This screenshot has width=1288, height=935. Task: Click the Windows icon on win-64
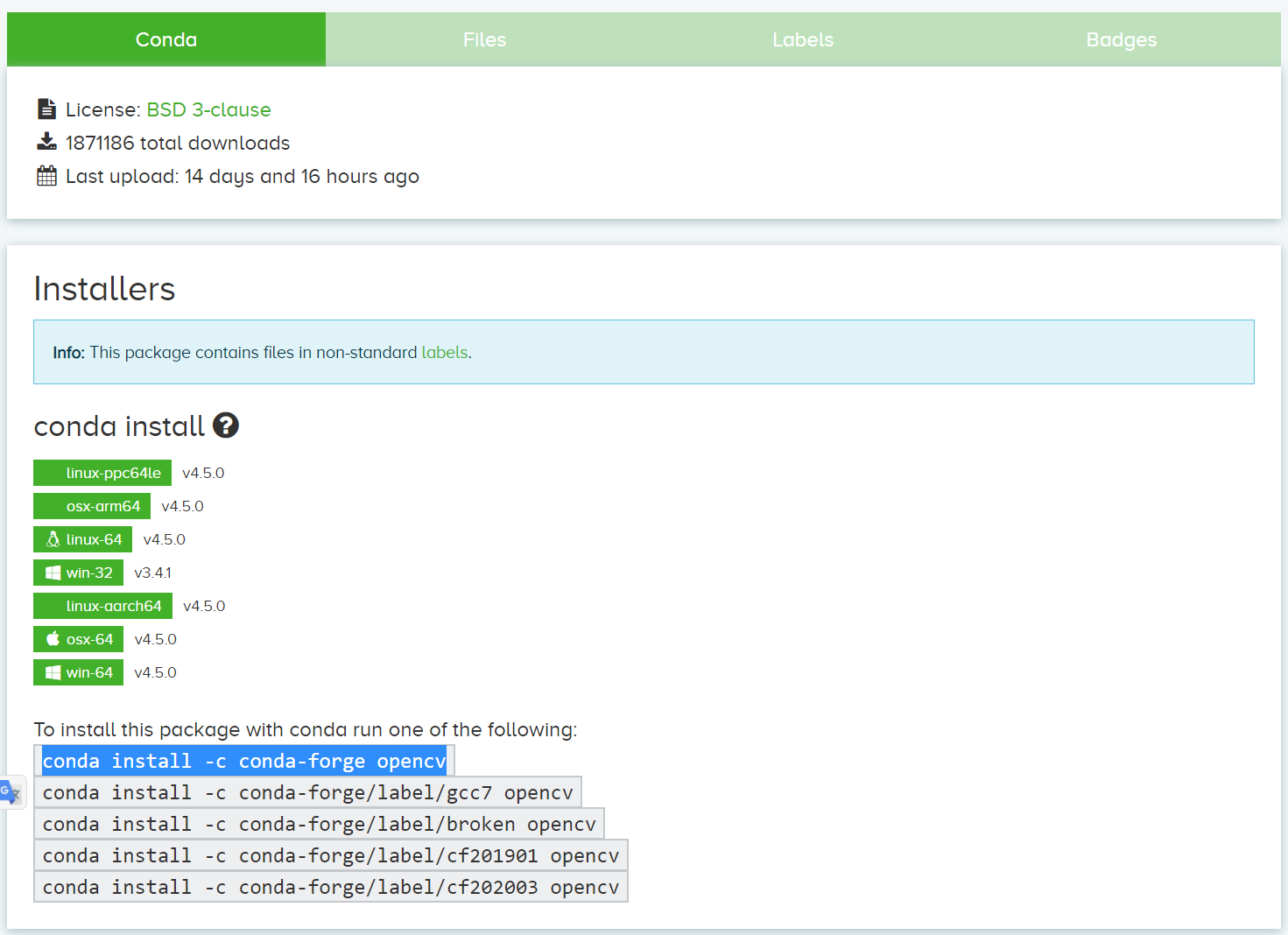(53, 672)
